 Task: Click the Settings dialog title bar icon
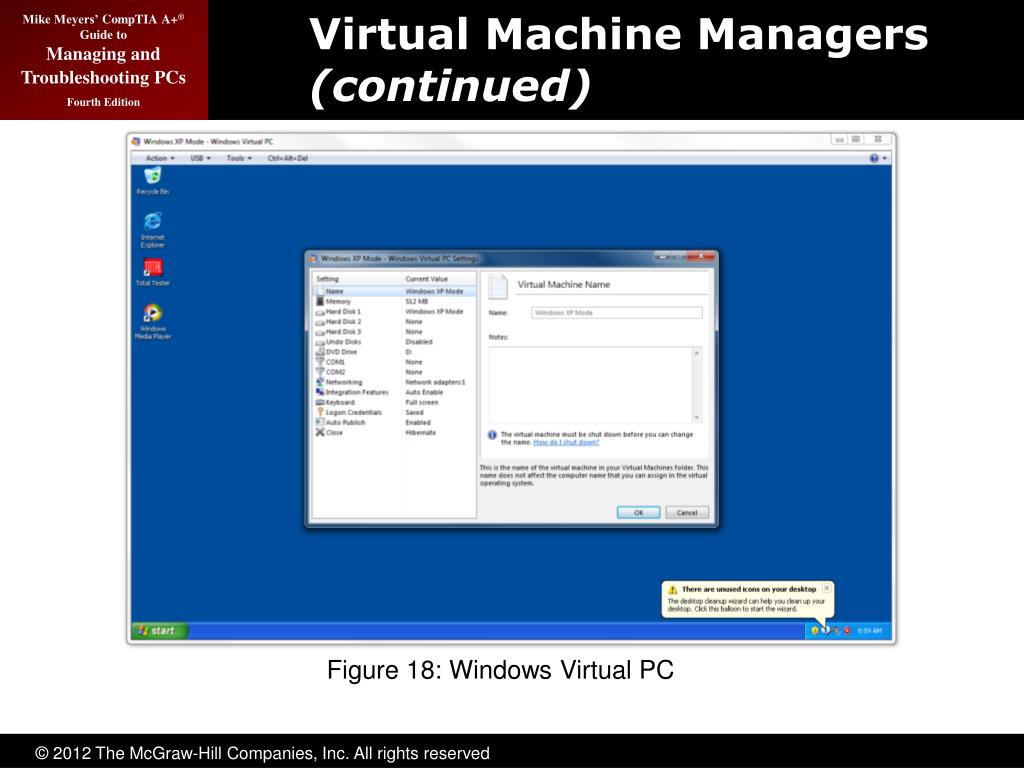point(313,259)
